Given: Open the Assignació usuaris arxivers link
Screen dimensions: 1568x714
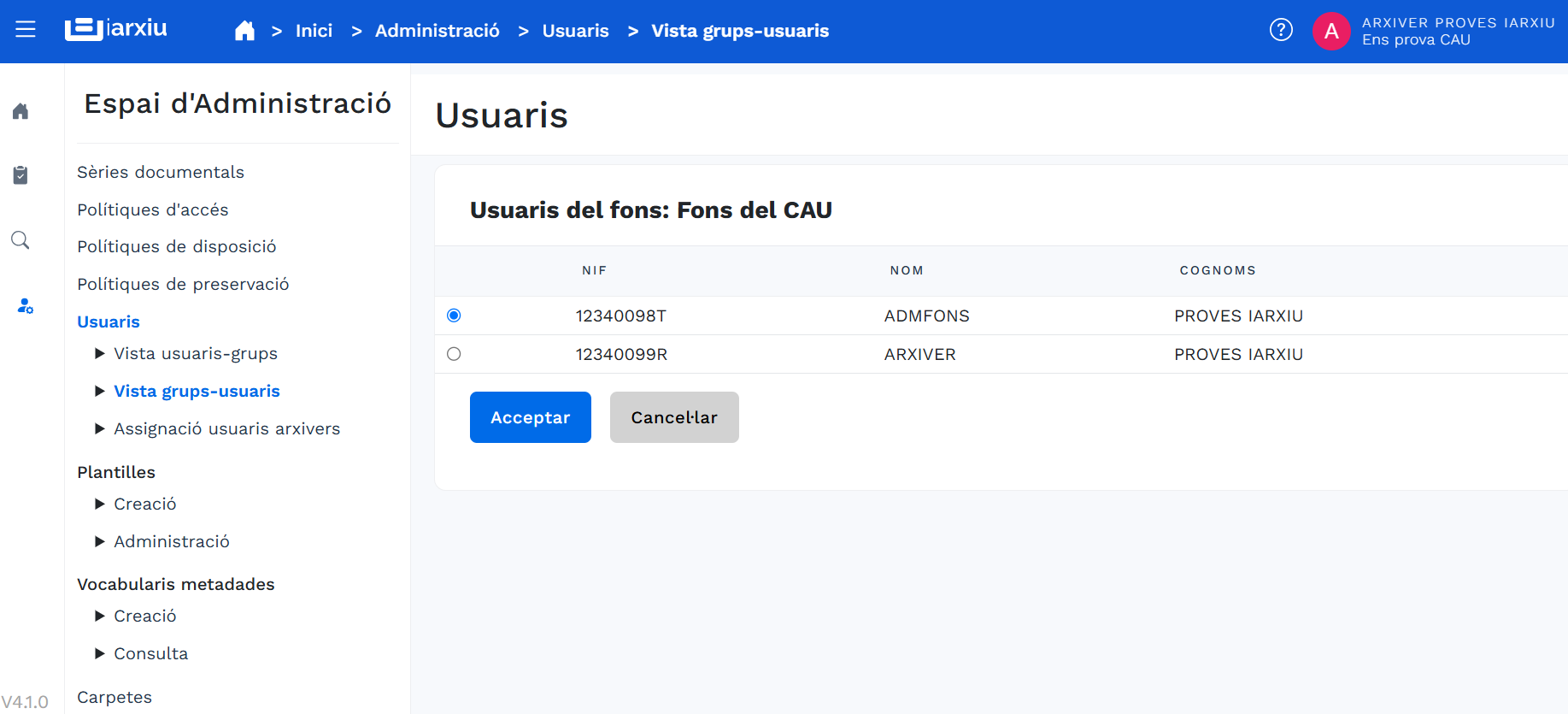Looking at the screenshot, I should pos(227,428).
